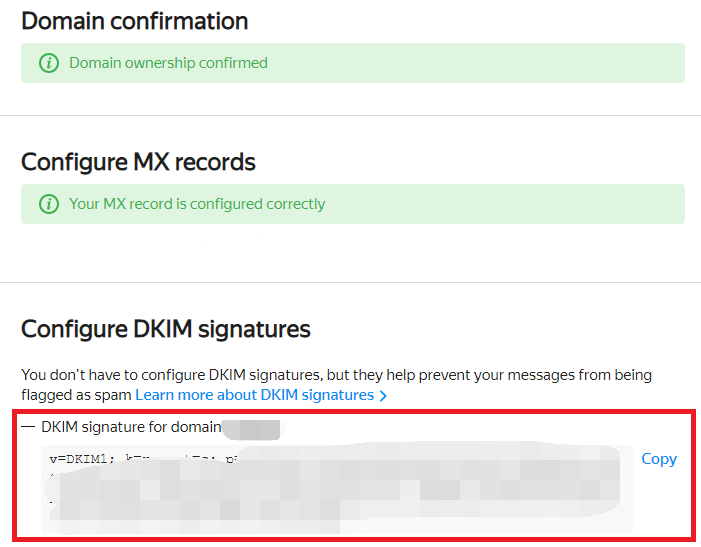The height and width of the screenshot is (547, 701).
Task: Click the Domain confirmation heading
Action: click(134, 20)
